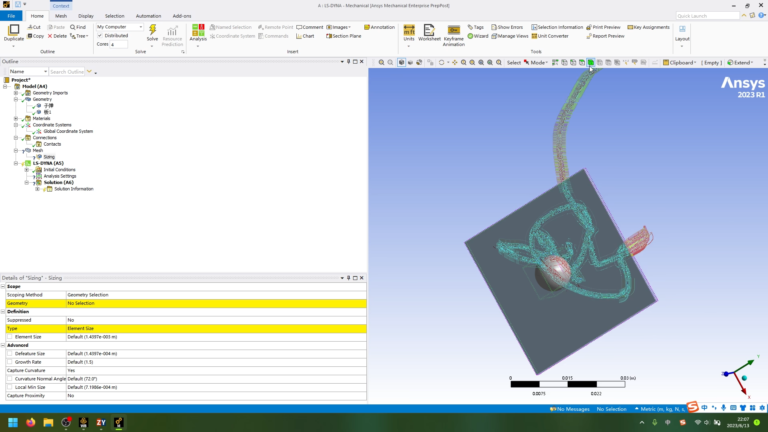Open the Images dropdown

point(338,27)
